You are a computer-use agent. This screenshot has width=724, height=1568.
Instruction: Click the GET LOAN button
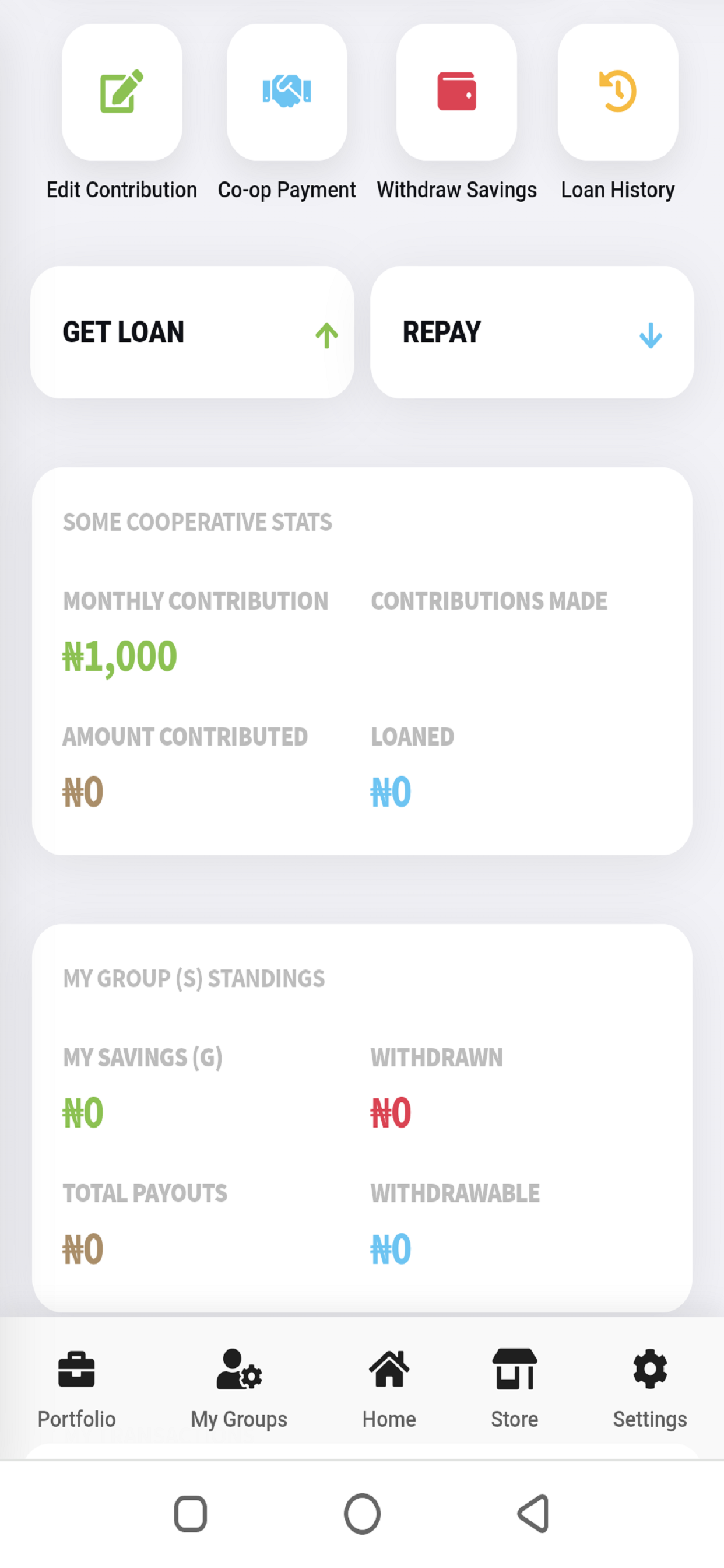click(192, 332)
